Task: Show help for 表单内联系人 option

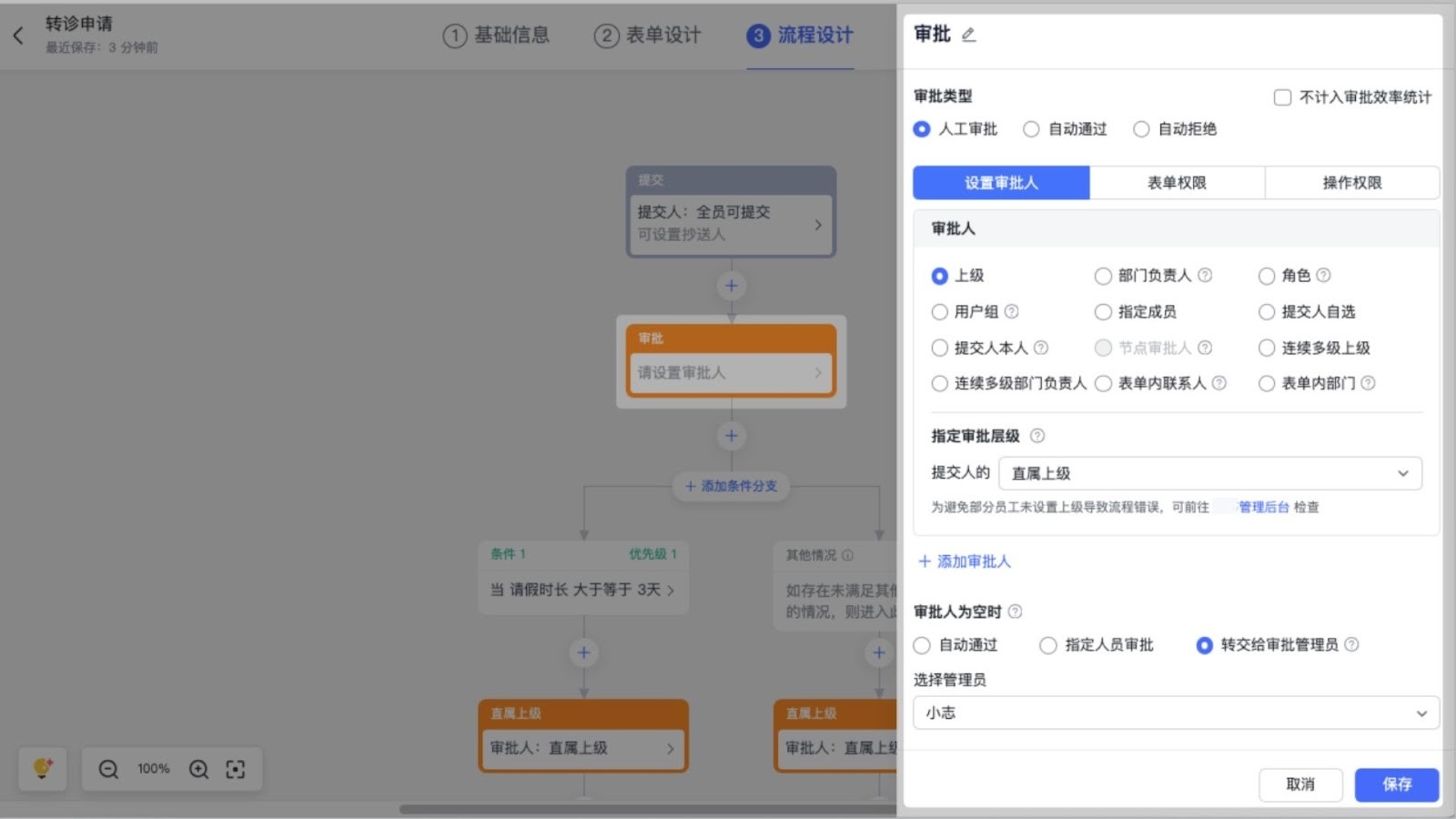Action: point(1219,383)
